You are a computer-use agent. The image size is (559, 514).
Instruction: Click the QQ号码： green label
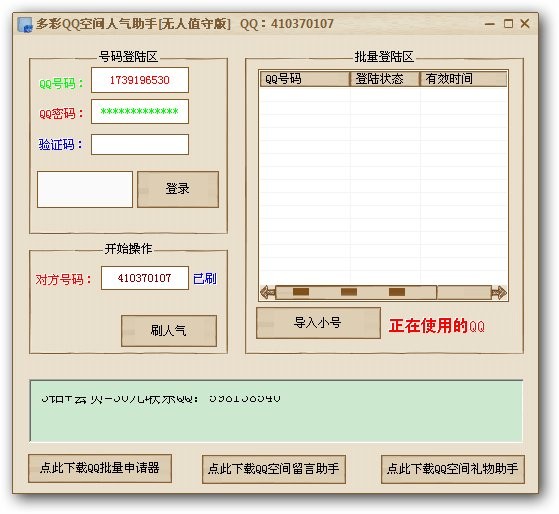61,84
